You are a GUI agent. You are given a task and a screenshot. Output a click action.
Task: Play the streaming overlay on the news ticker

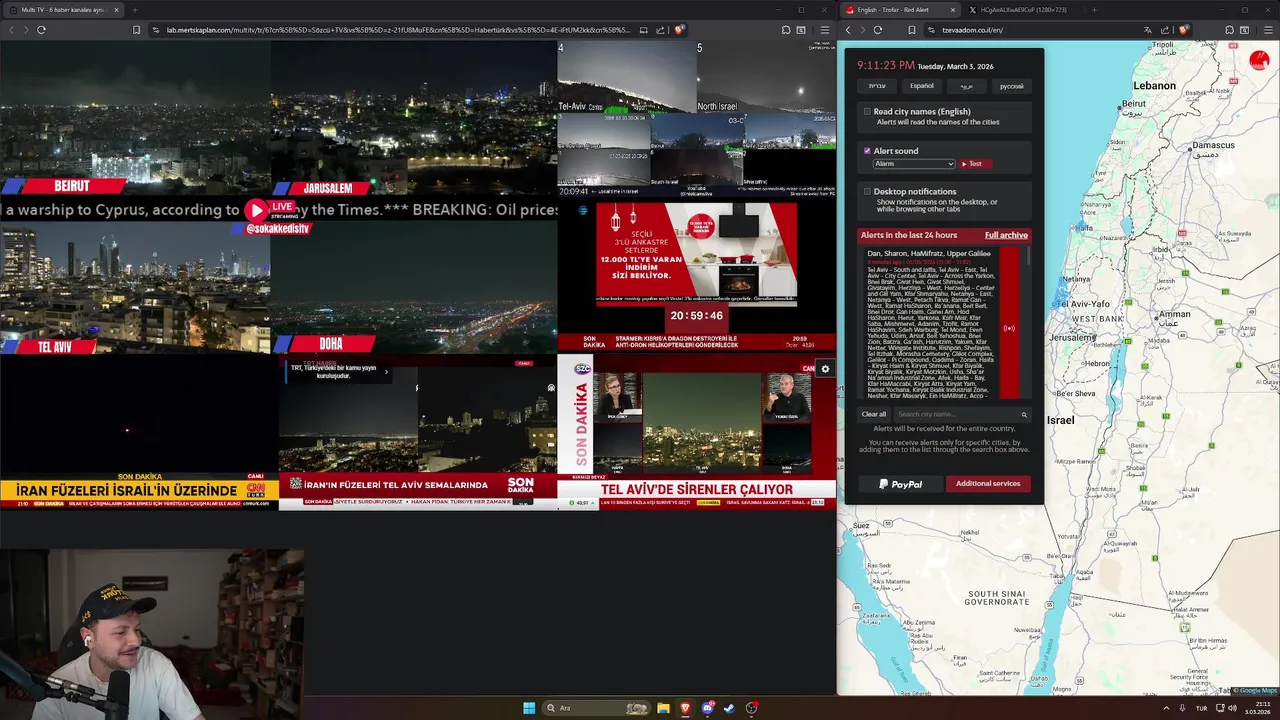pos(257,210)
